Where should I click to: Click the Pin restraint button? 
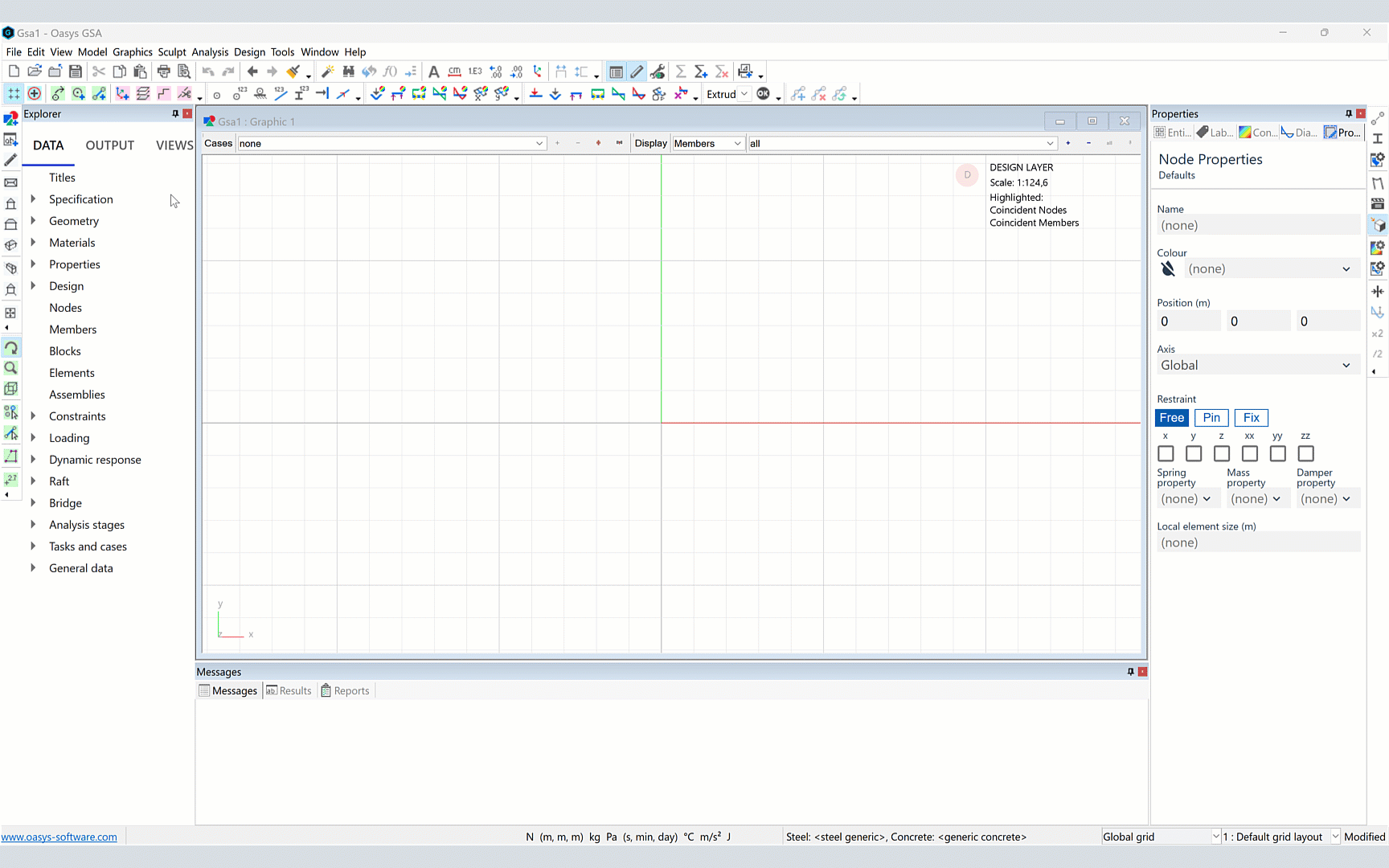point(1211,418)
